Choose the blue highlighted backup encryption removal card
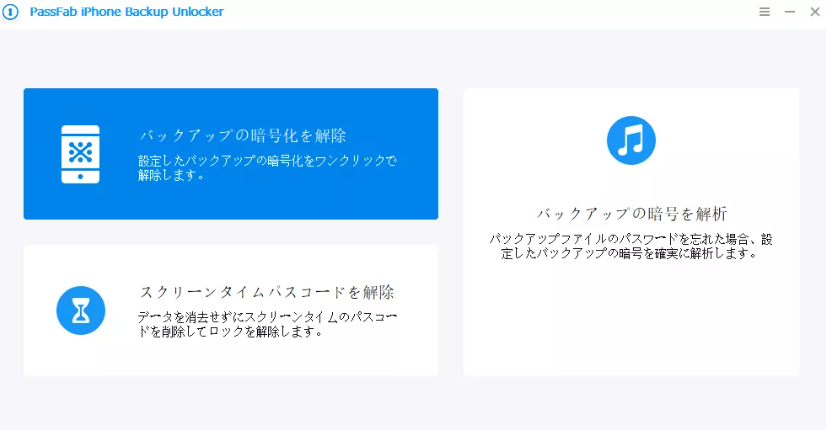The width and height of the screenshot is (826, 430). pos(230,200)
